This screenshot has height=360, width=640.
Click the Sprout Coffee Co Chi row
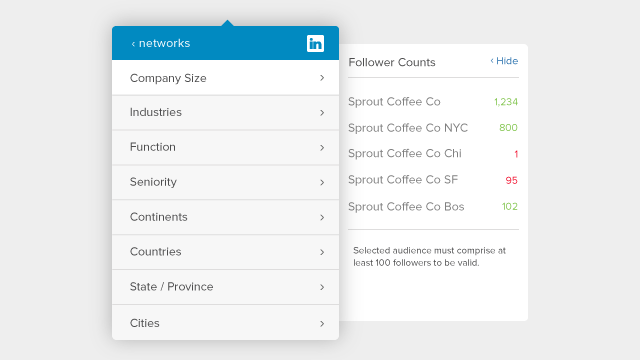[x=433, y=153]
